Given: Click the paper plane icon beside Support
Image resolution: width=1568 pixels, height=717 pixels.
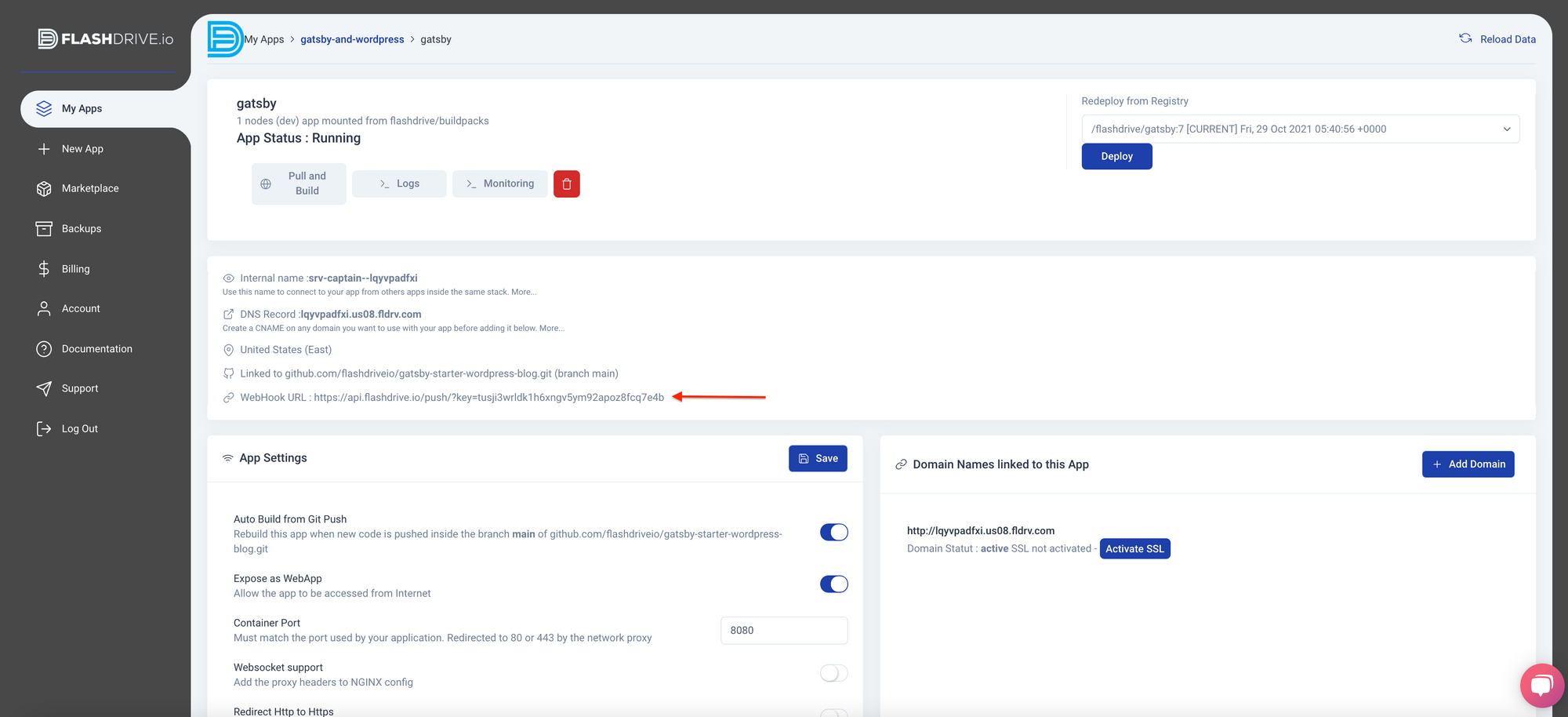Looking at the screenshot, I should (44, 388).
